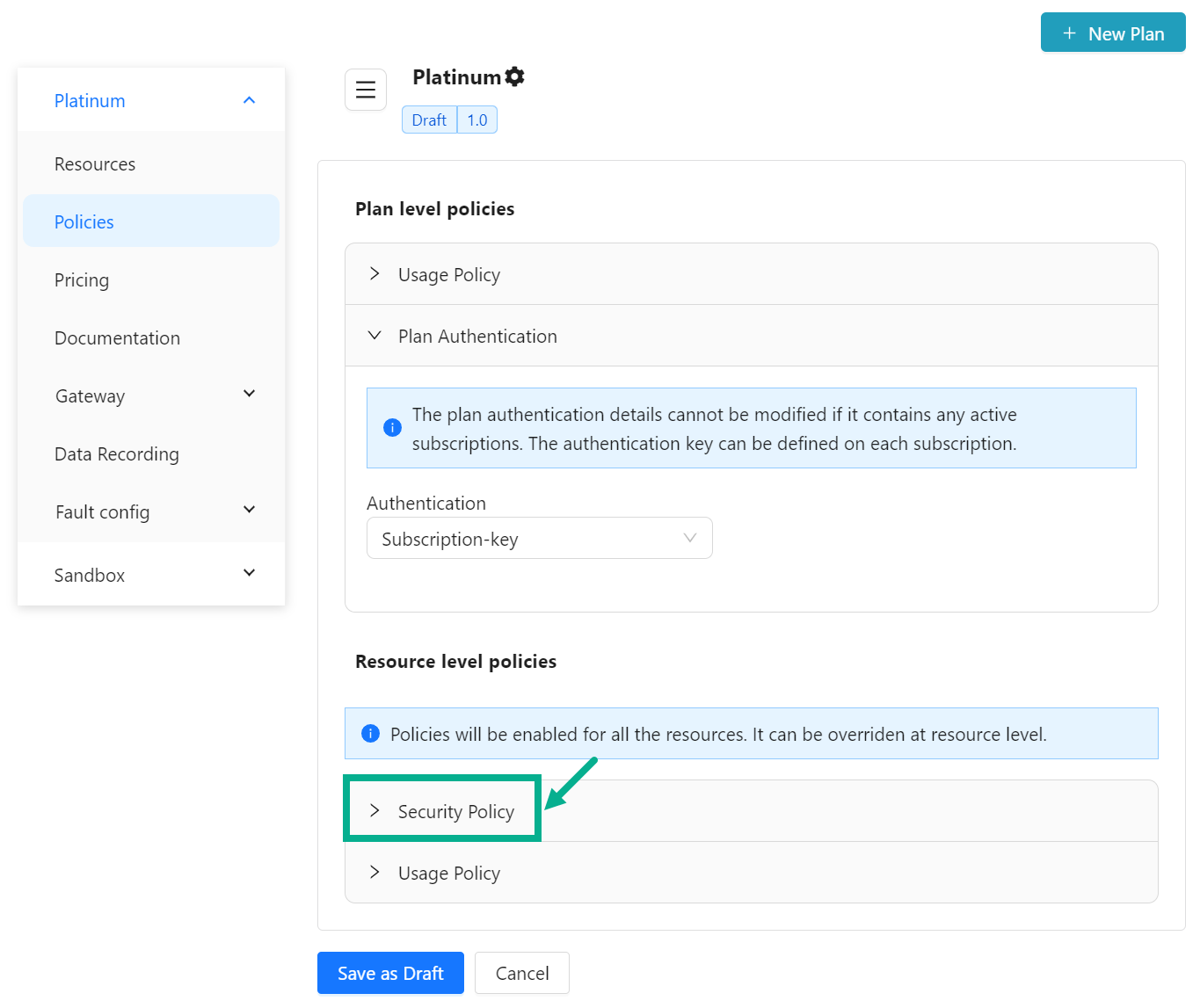Screen dimensions: 1200x1008
Task: Open settings gear next to Platinum title
Action: pyautogui.click(x=515, y=77)
